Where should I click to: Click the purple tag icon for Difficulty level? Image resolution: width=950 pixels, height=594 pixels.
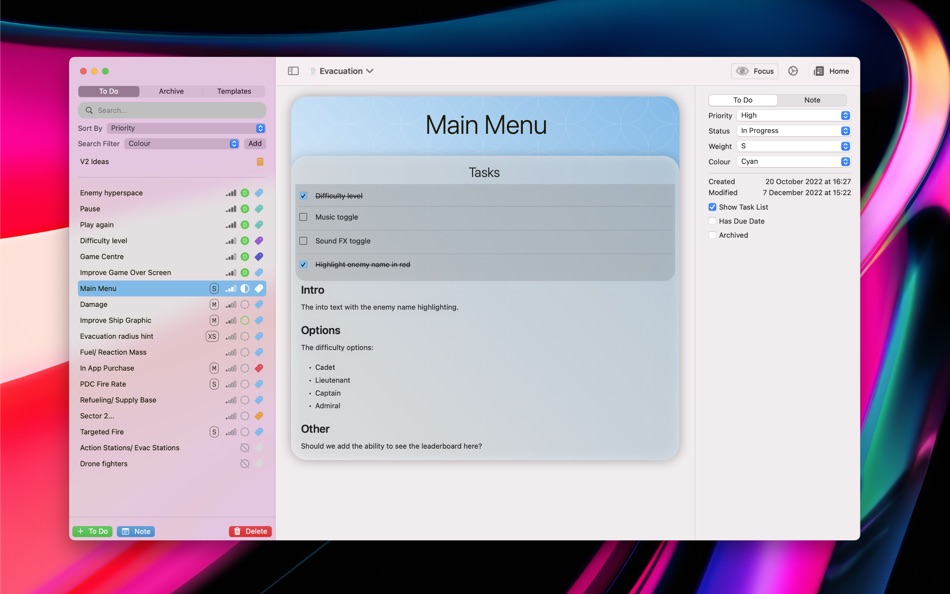(x=259, y=241)
